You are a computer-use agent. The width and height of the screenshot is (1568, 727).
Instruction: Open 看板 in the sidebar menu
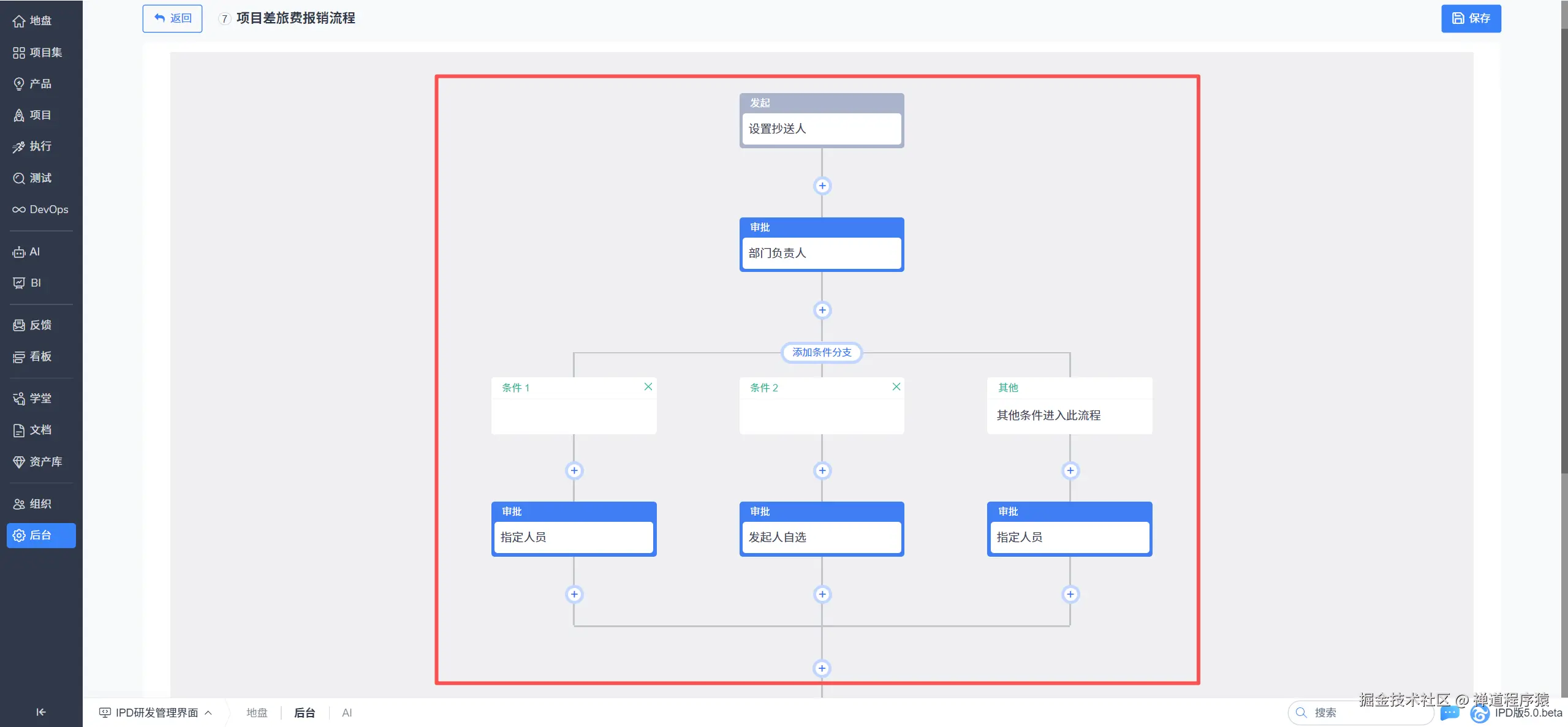click(x=40, y=356)
